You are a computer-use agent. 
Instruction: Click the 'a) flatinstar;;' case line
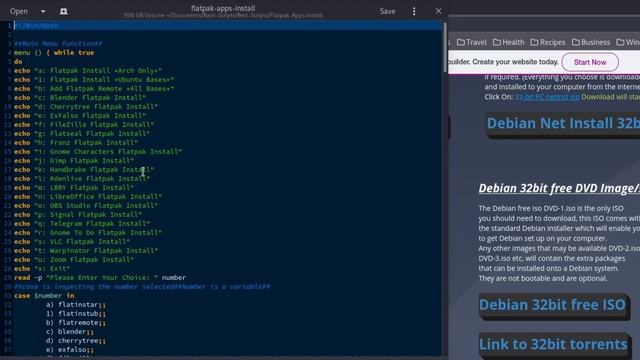(x=76, y=304)
